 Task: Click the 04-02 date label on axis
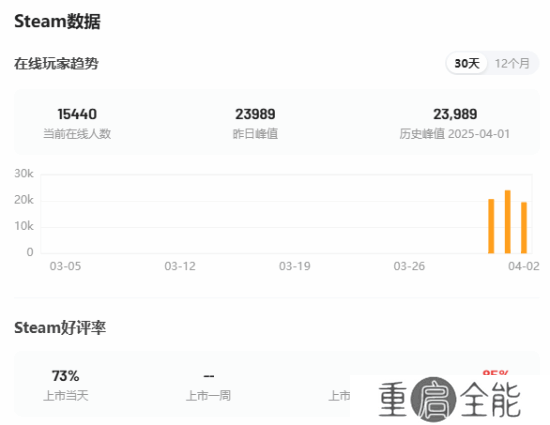pos(524,266)
